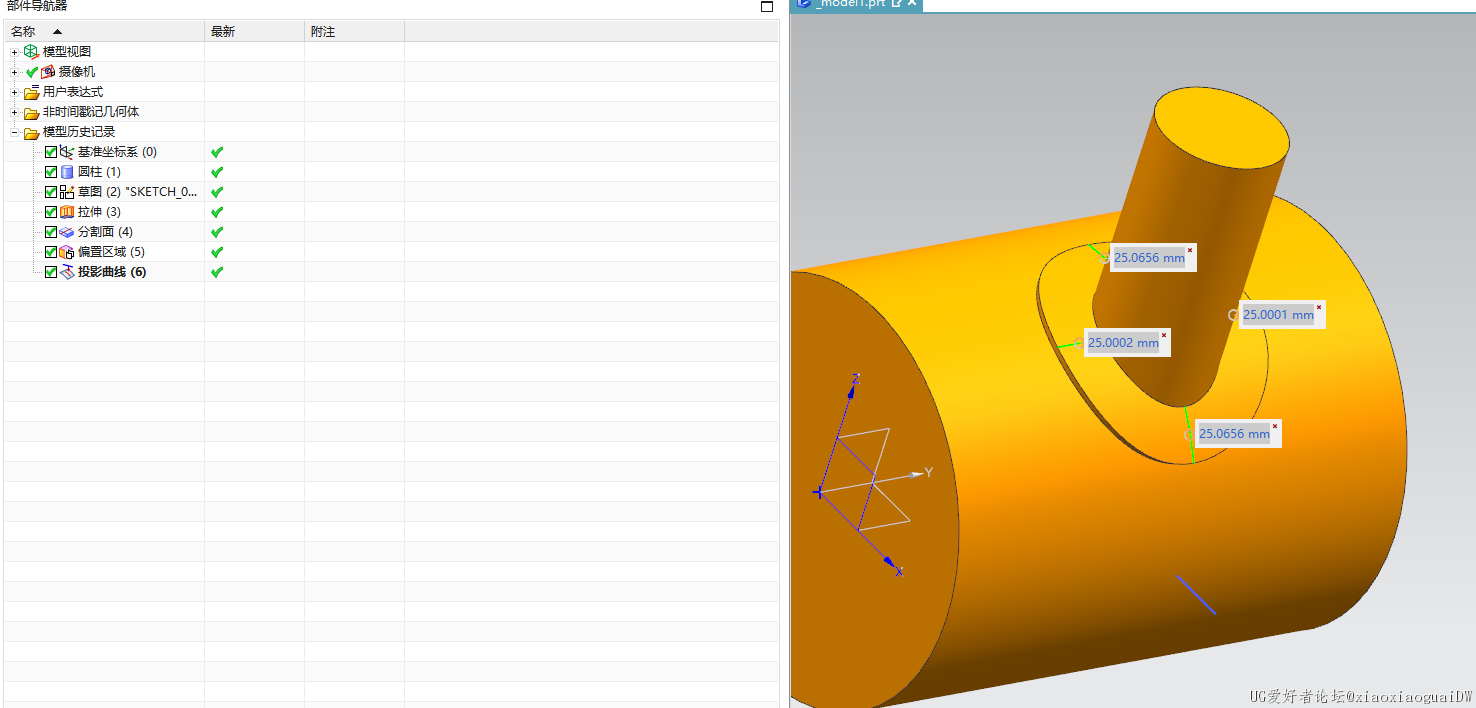The width and height of the screenshot is (1476, 708).
Task: Click the sort arrow in the 名称 header
Action: [57, 32]
